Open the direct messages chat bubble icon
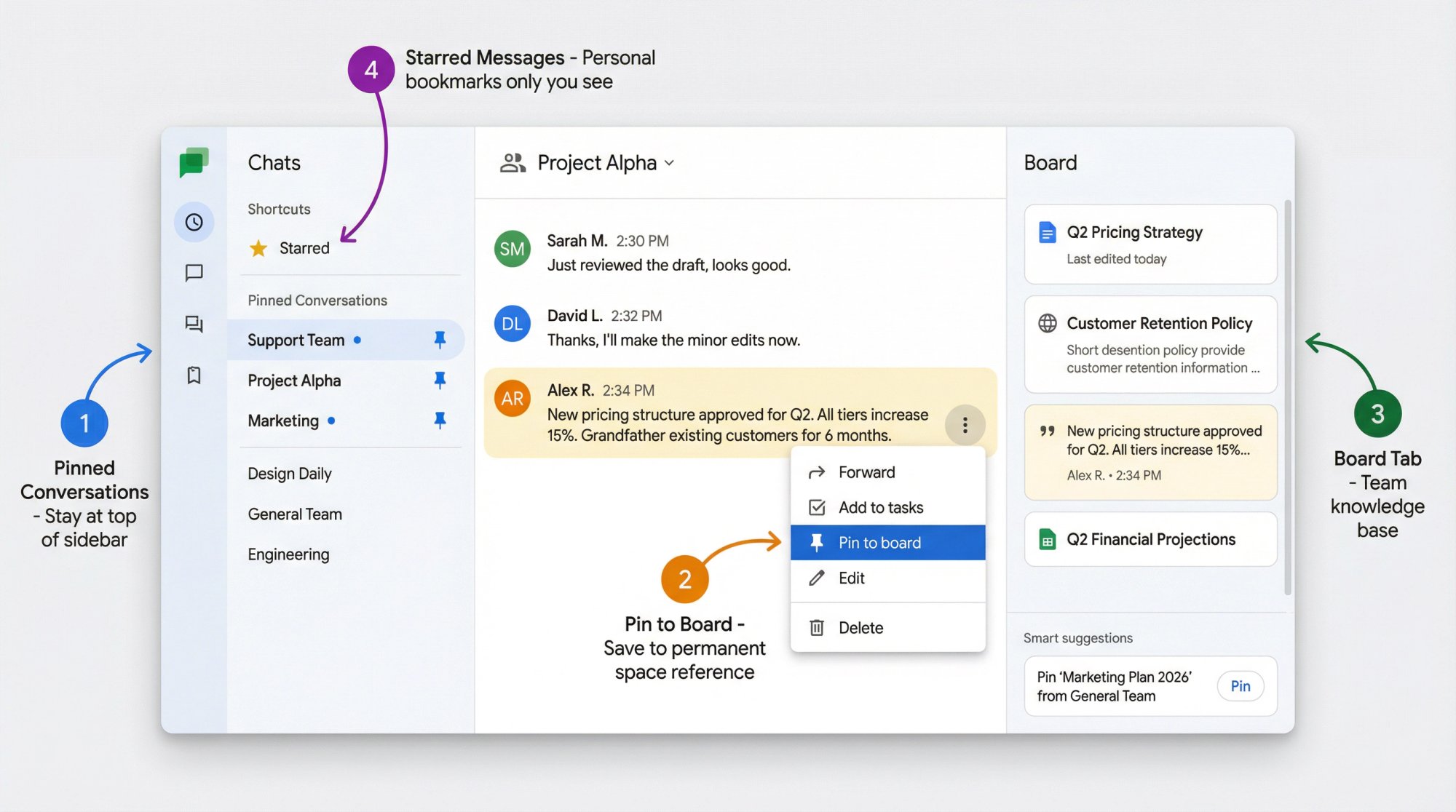This screenshot has height=812, width=1456. (x=194, y=273)
